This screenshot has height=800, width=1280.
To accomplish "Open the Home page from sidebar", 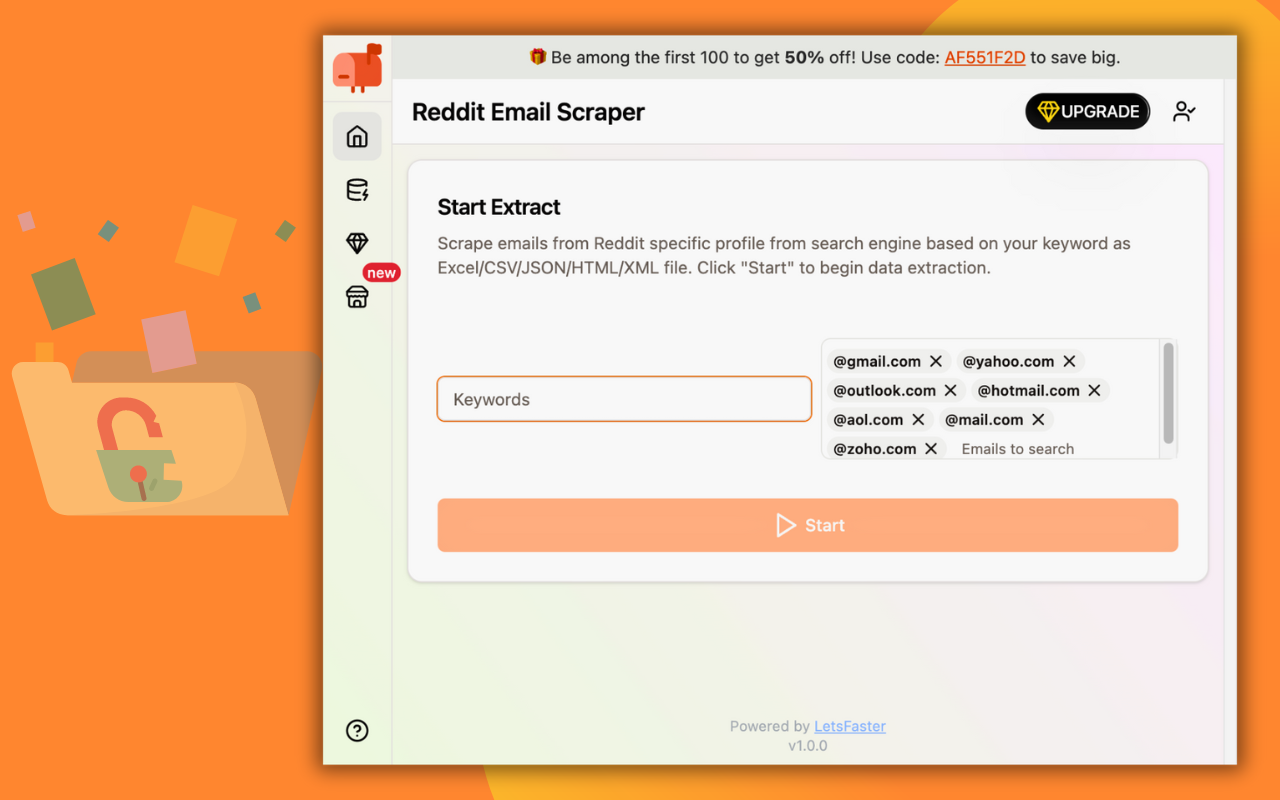I will click(357, 137).
